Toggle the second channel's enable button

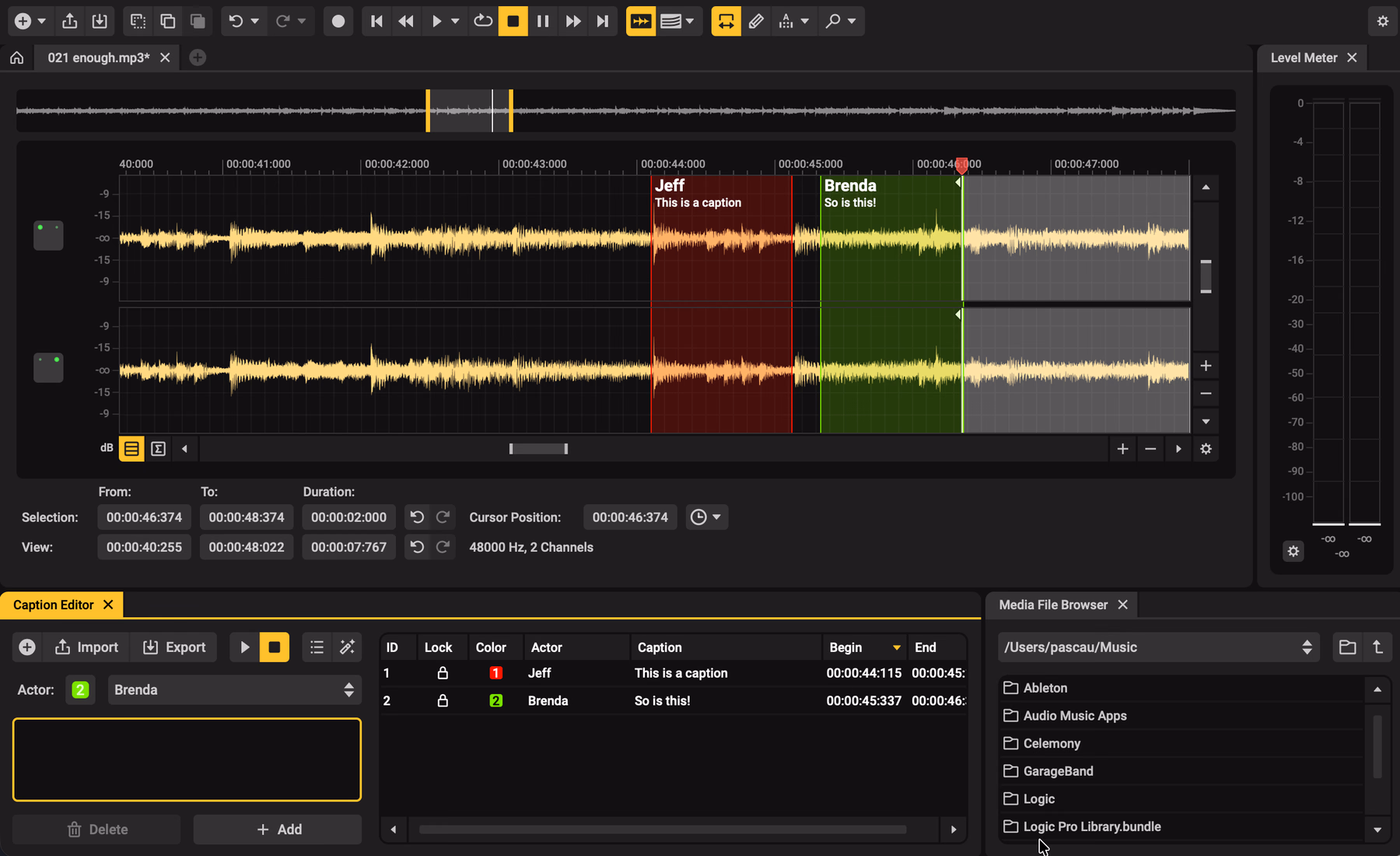[48, 367]
